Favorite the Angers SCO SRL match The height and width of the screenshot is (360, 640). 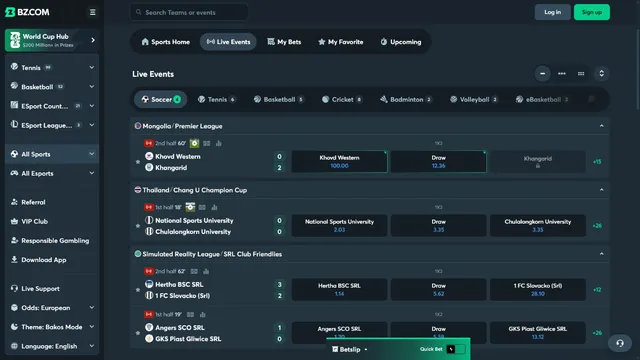[138, 333]
